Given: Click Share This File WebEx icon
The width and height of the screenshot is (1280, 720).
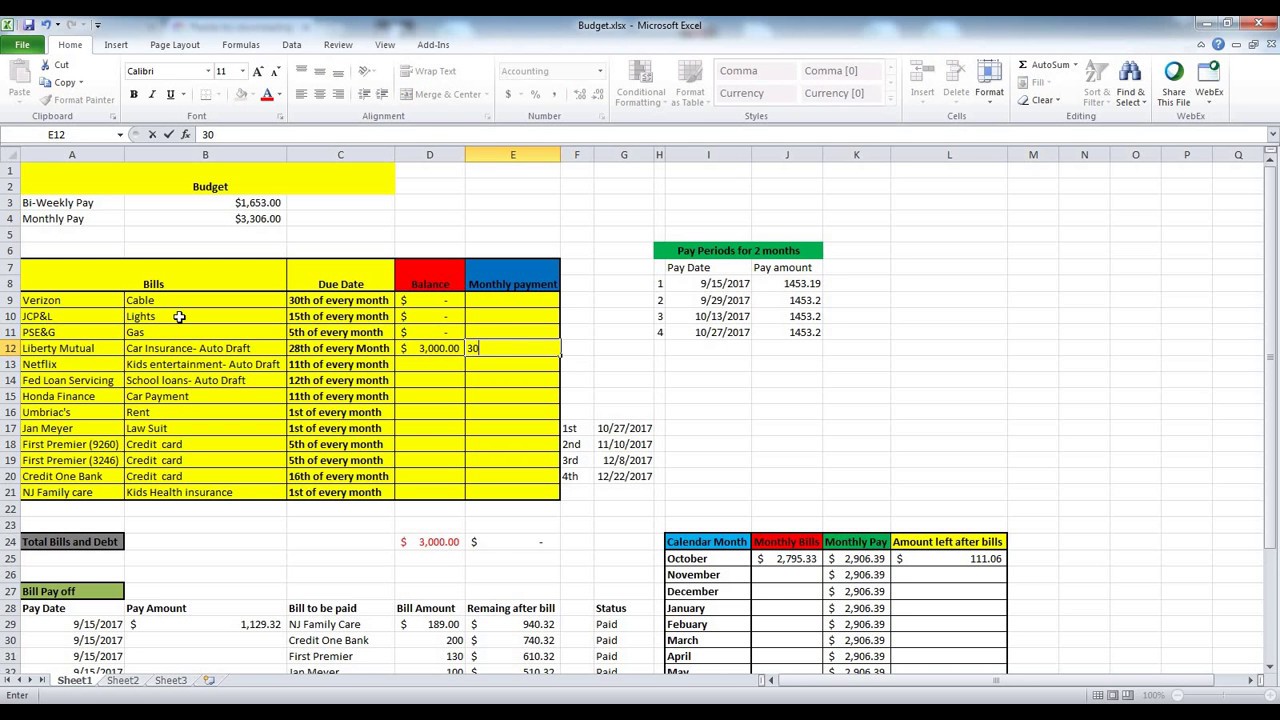Looking at the screenshot, I should [x=1174, y=84].
